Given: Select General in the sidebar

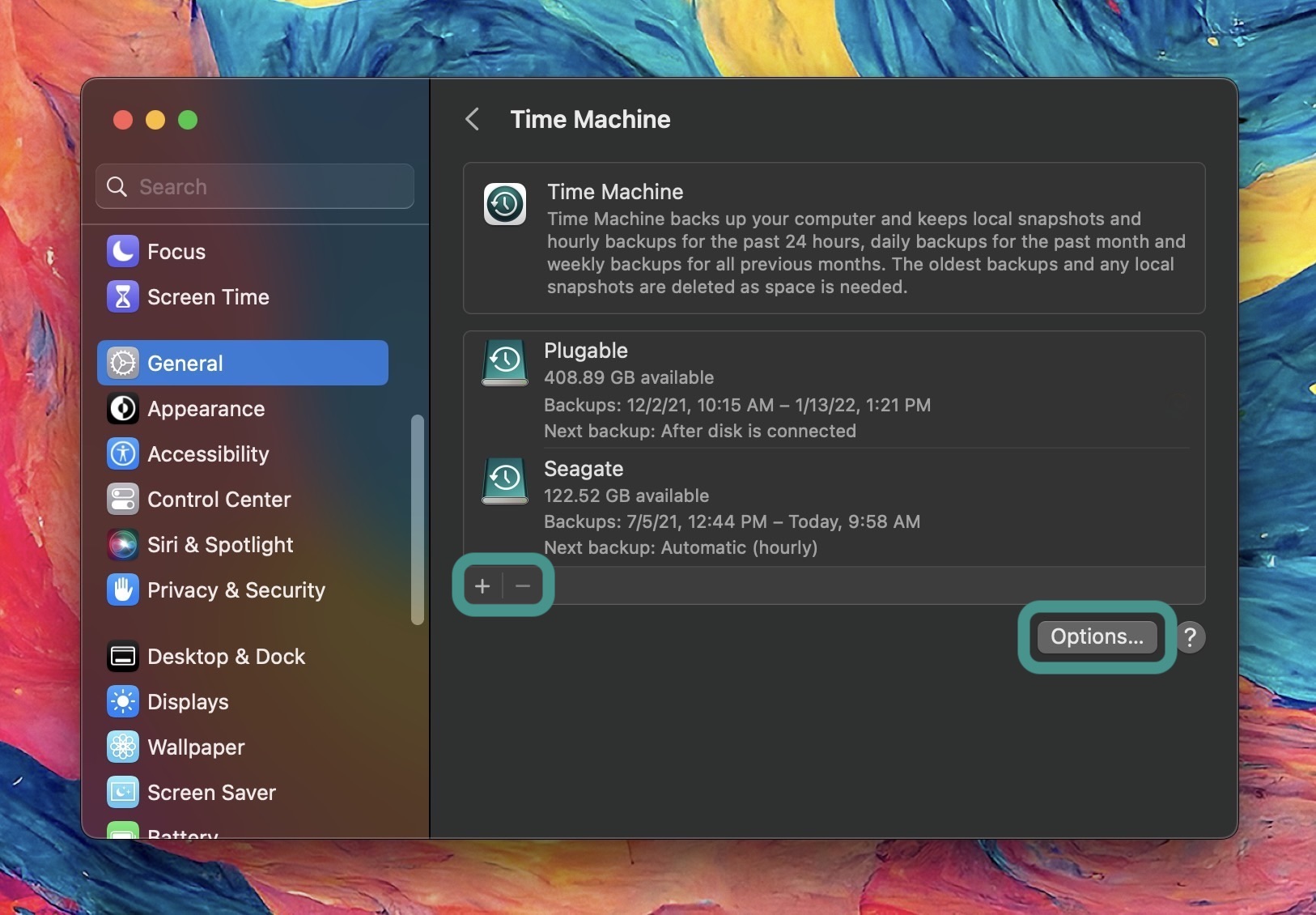Looking at the screenshot, I should coord(185,363).
